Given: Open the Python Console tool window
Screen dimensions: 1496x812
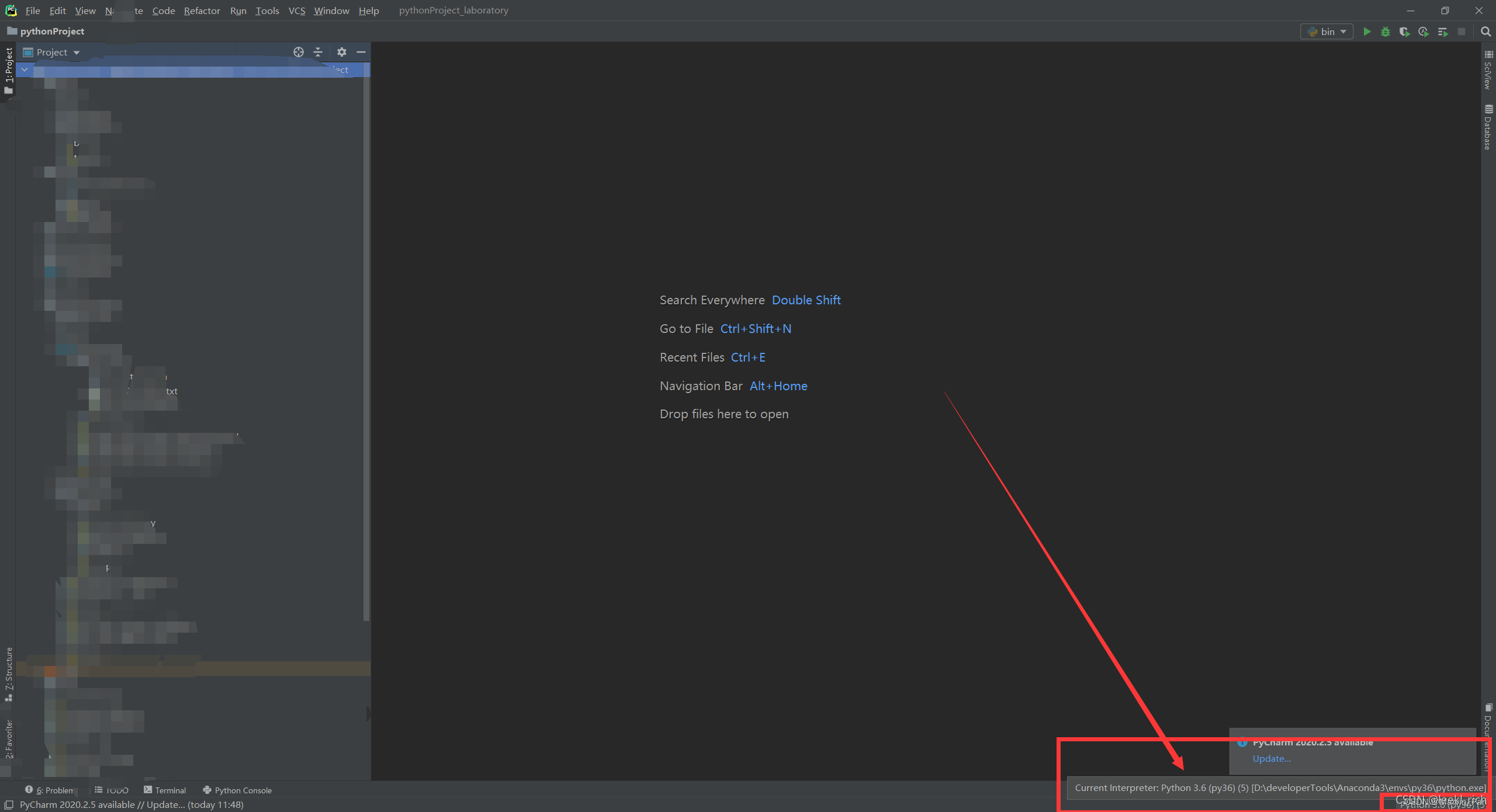Looking at the screenshot, I should 237,790.
